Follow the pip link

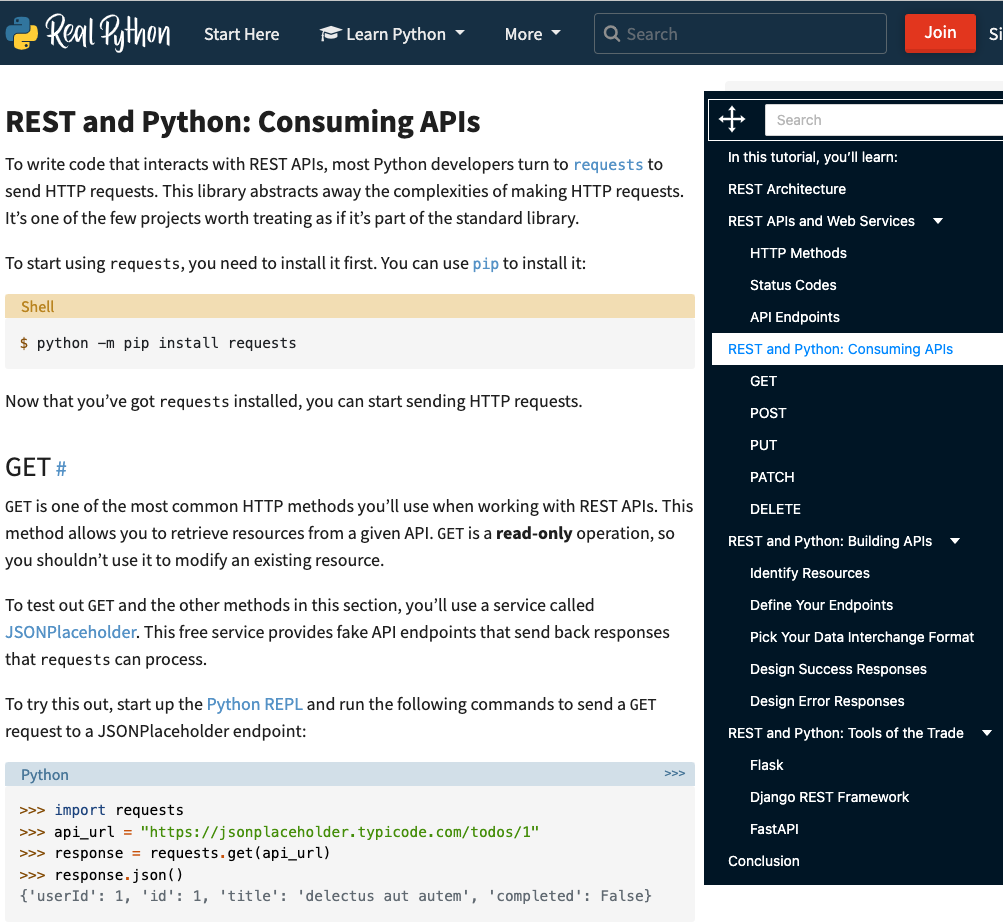tap(486, 264)
